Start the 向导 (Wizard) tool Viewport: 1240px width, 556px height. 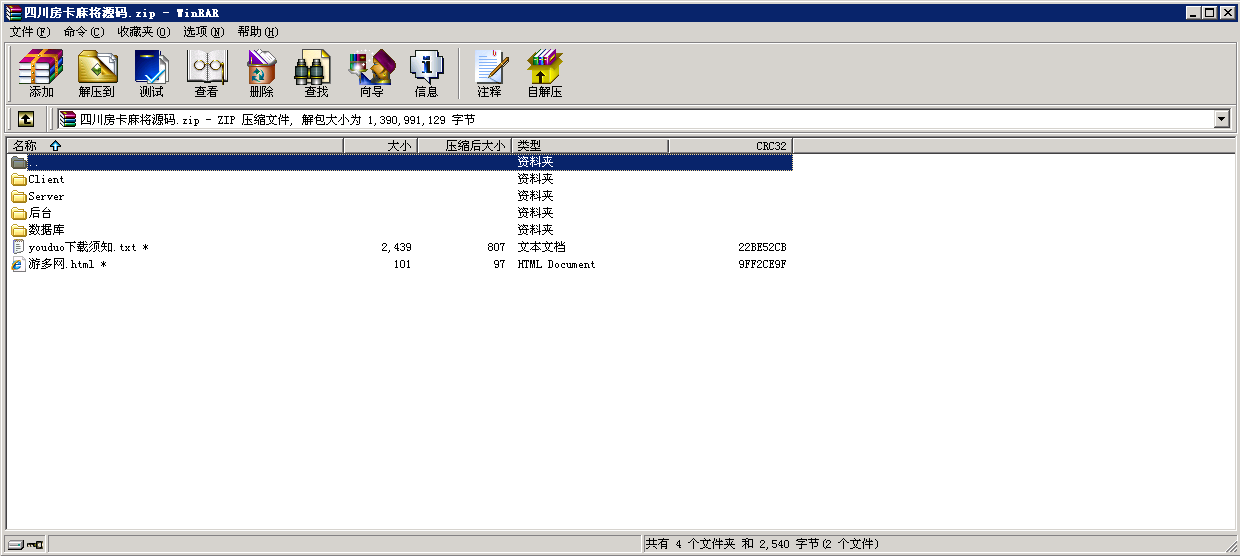[371, 73]
